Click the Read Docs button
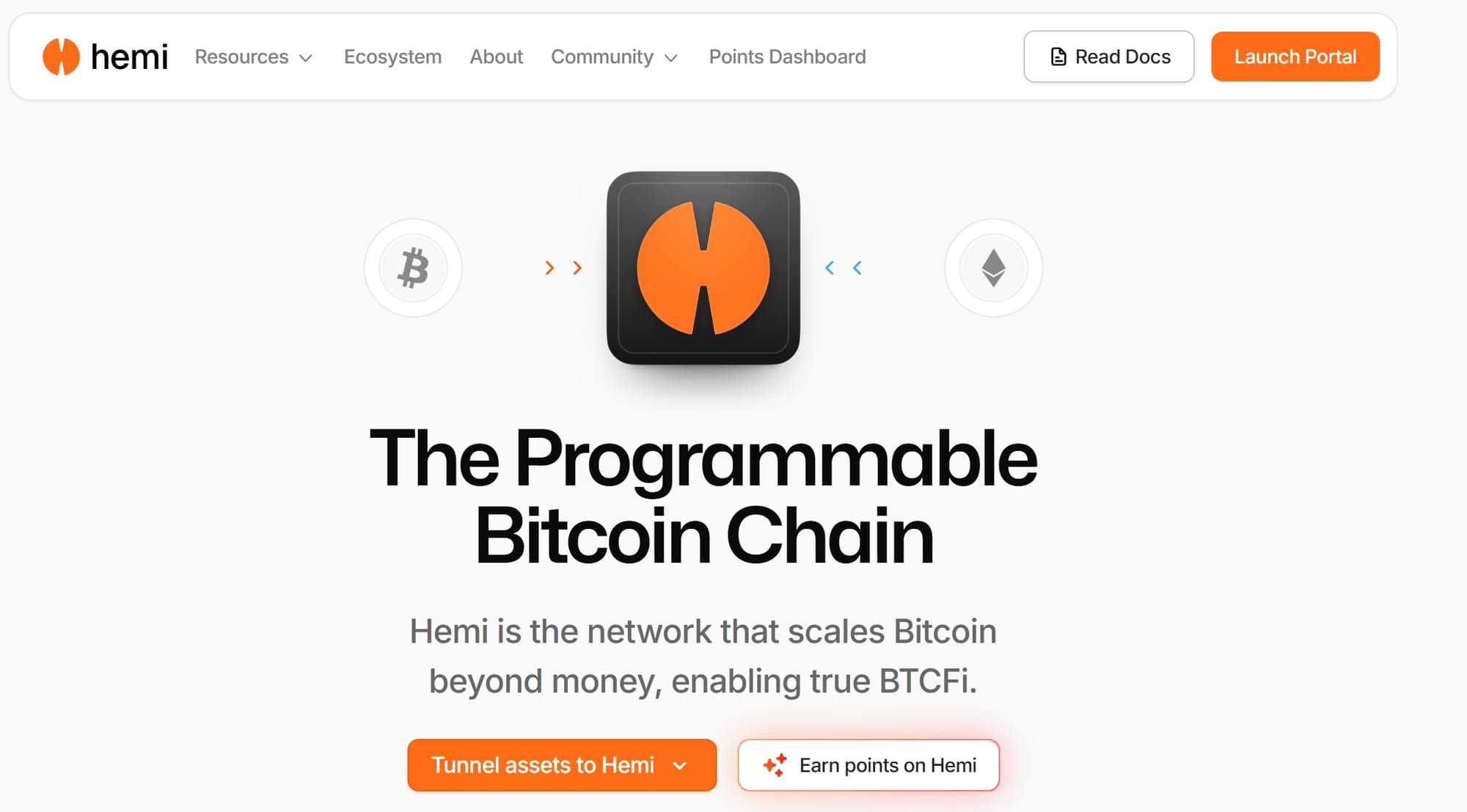 coord(1109,56)
